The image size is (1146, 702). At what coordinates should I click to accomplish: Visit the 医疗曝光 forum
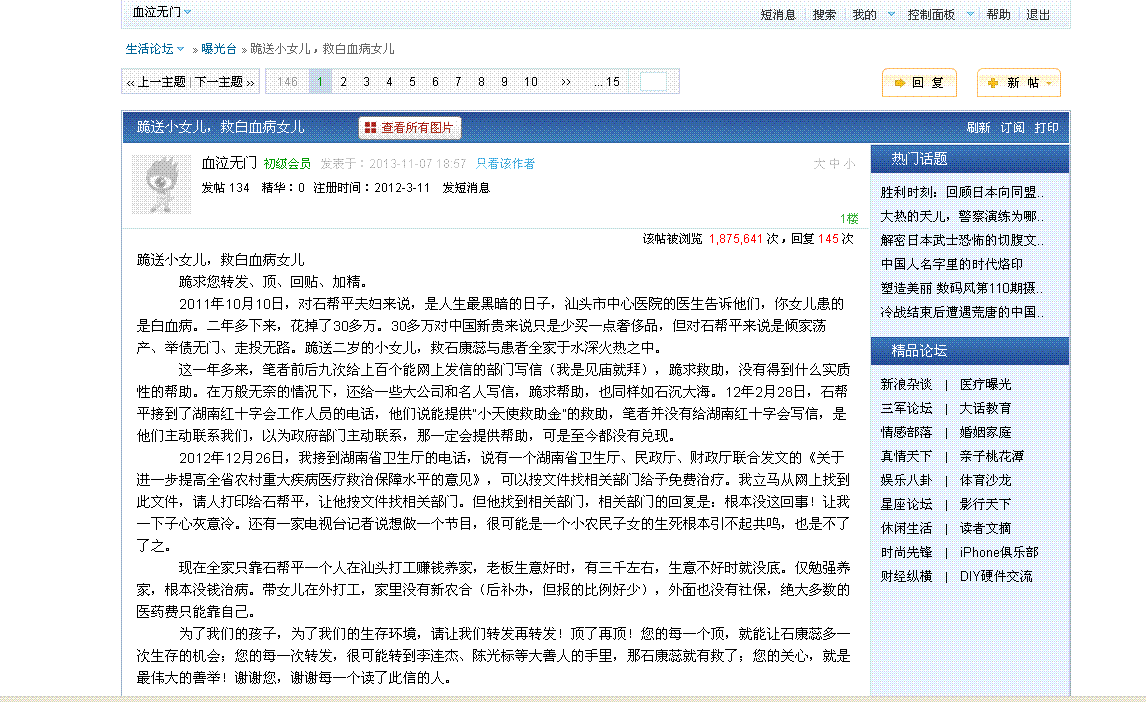point(985,384)
